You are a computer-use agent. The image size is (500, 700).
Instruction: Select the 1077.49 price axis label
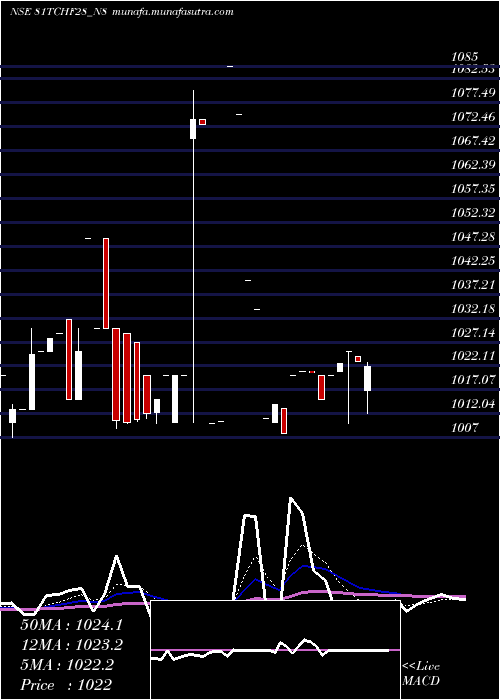pyautogui.click(x=473, y=93)
